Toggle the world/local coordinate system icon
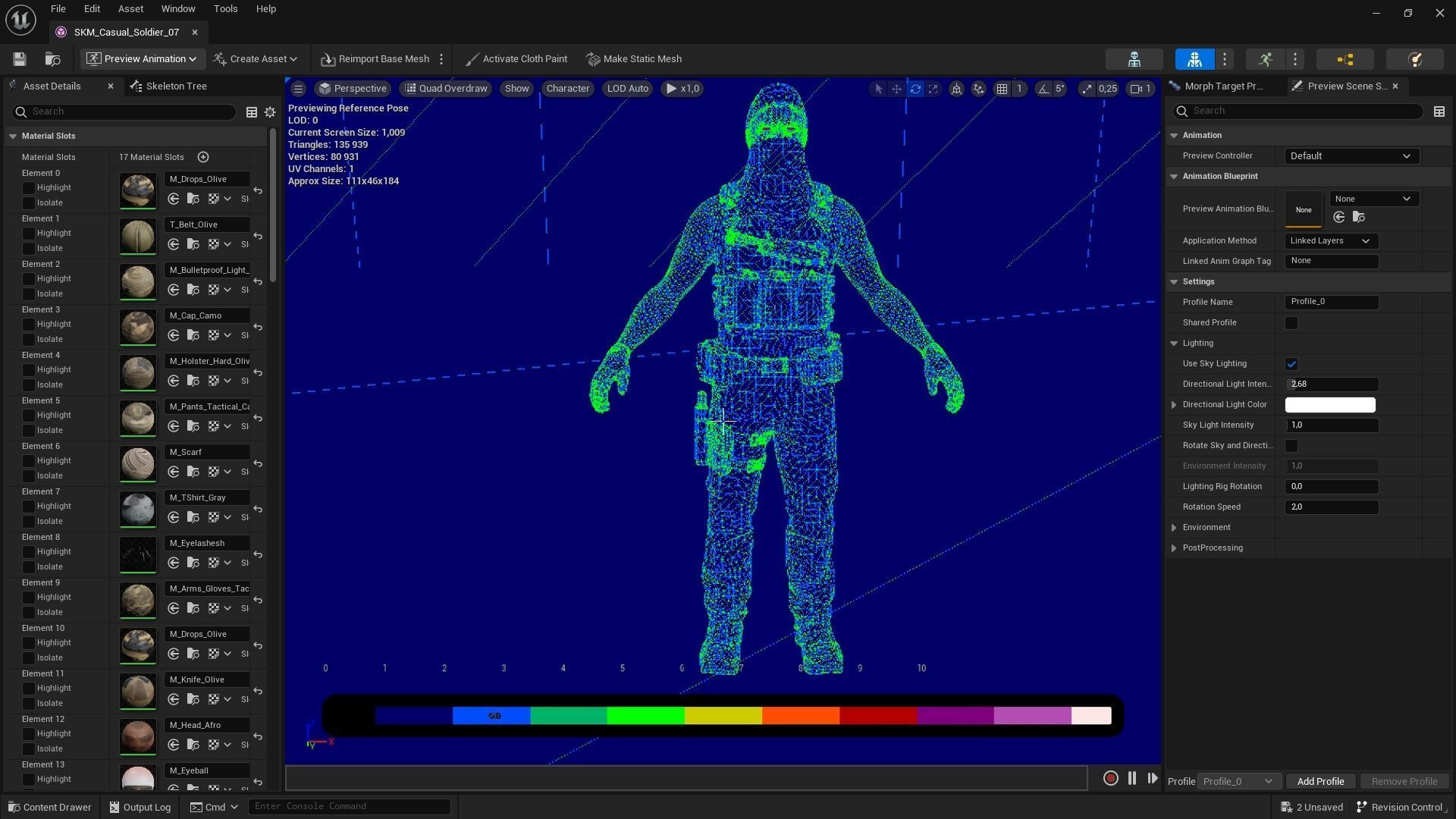This screenshot has height=819, width=1456. pyautogui.click(x=957, y=89)
